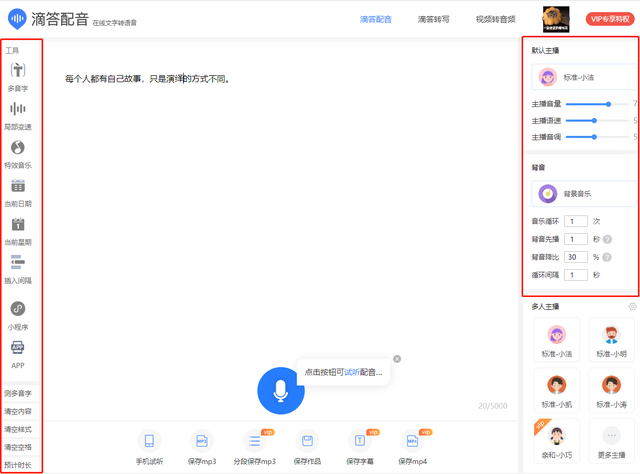Click the 手机试听 phone icon

coord(149,441)
